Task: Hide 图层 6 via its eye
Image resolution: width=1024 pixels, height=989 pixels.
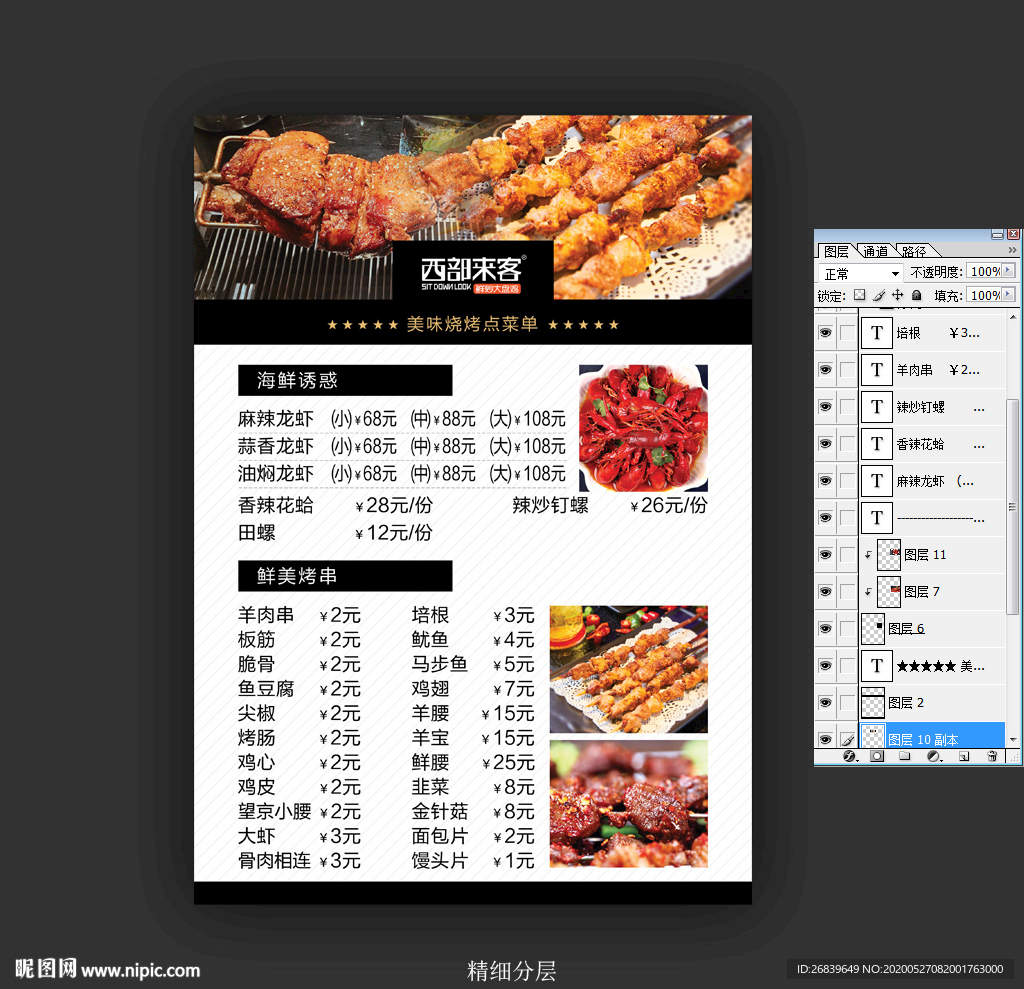Action: pyautogui.click(x=825, y=628)
